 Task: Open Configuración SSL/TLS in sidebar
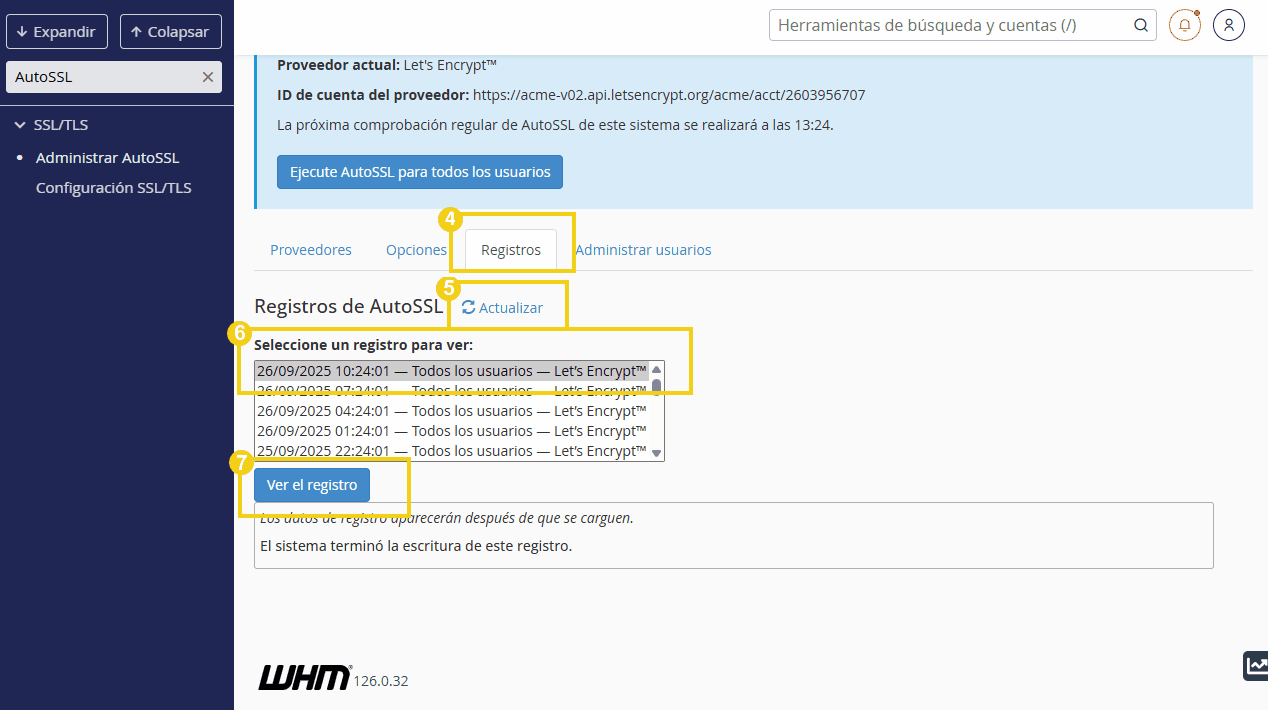(113, 188)
